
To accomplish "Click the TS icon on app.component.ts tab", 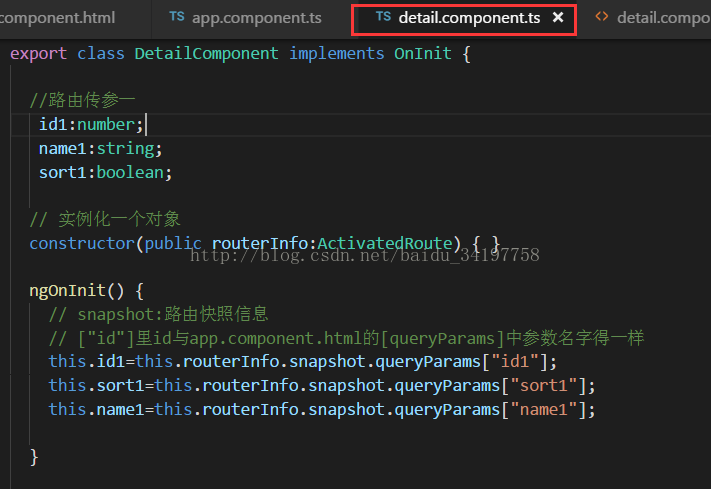I will 177,17.
